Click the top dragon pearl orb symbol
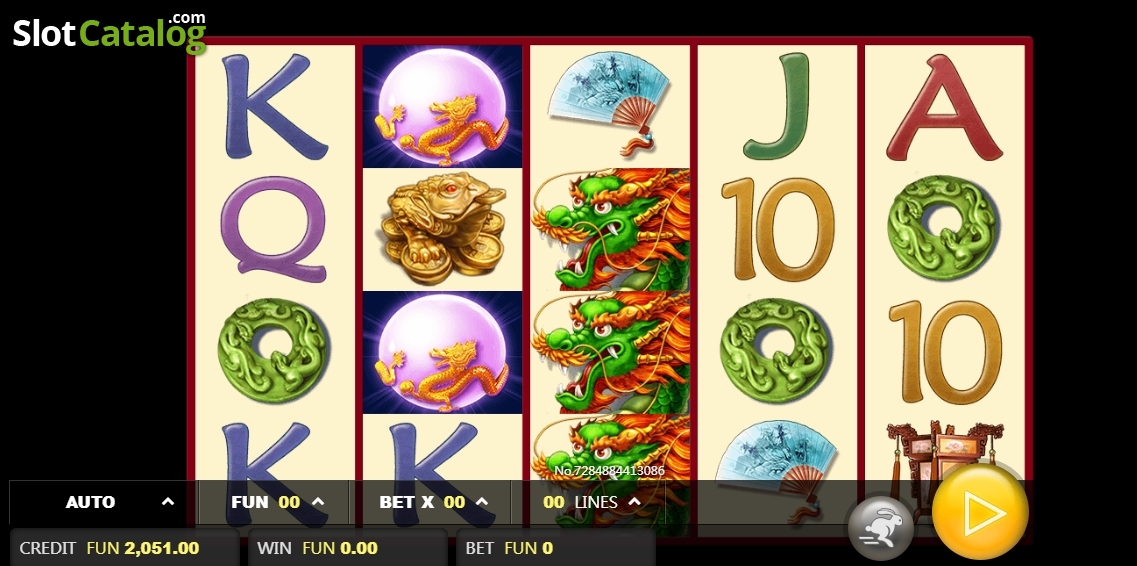The height and width of the screenshot is (566, 1137). [442, 107]
